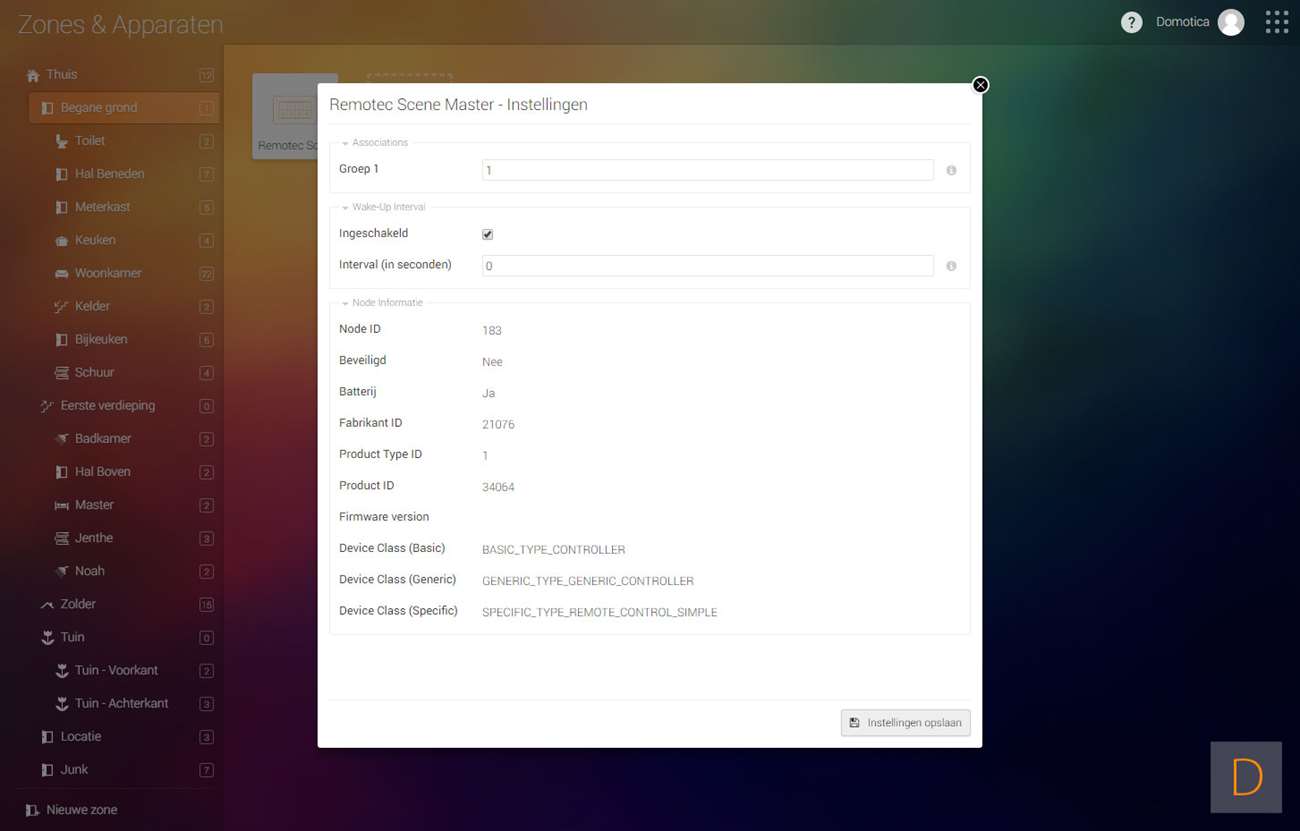Click the Interval (in seconden) input field
Image resolution: width=1300 pixels, height=831 pixels.
pos(708,265)
